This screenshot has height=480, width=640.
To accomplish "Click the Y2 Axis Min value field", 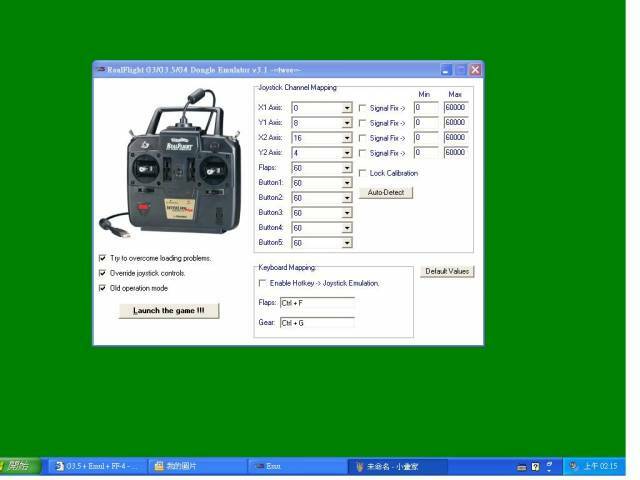I will (x=426, y=152).
